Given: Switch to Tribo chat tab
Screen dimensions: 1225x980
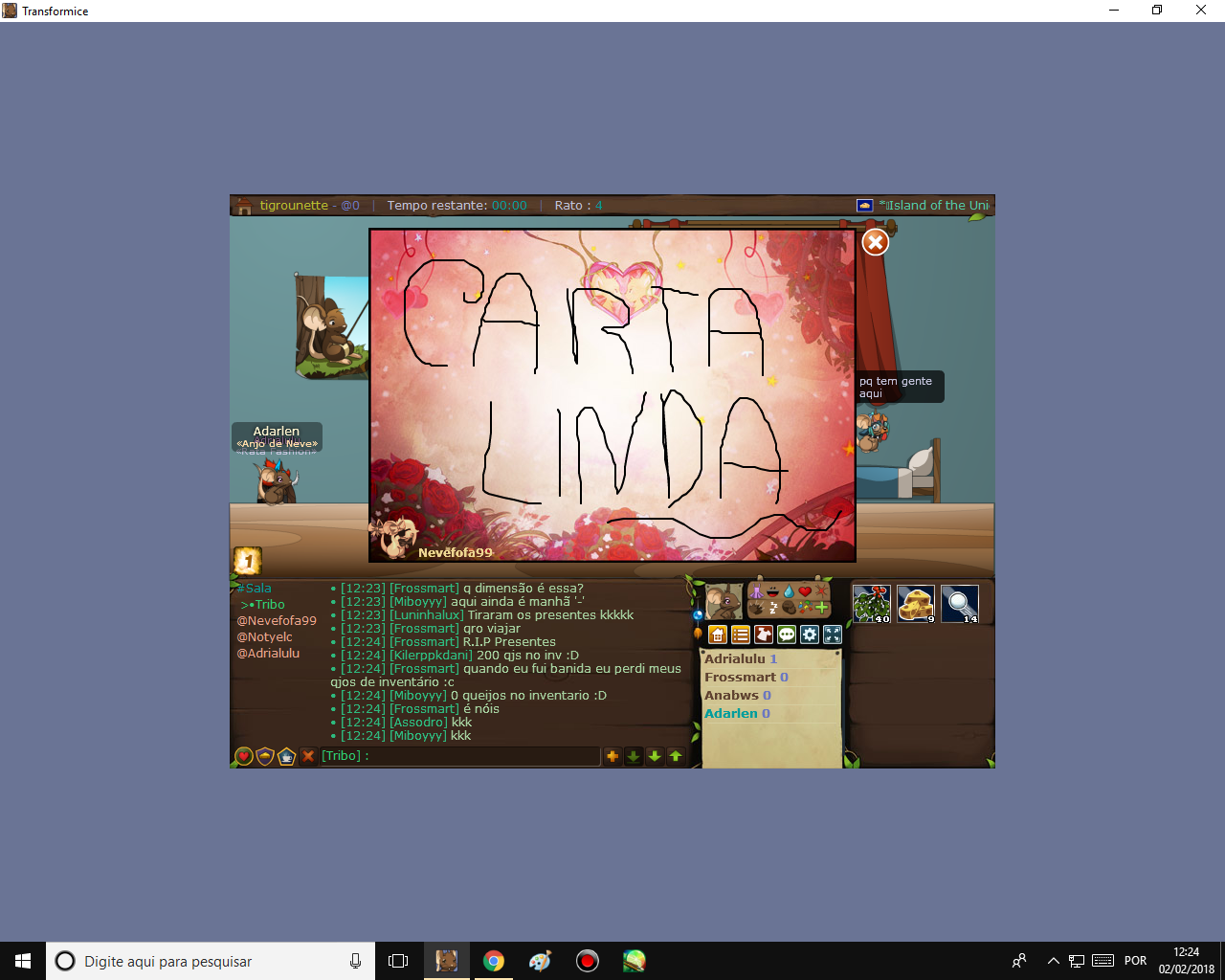Looking at the screenshot, I should pos(263,605).
